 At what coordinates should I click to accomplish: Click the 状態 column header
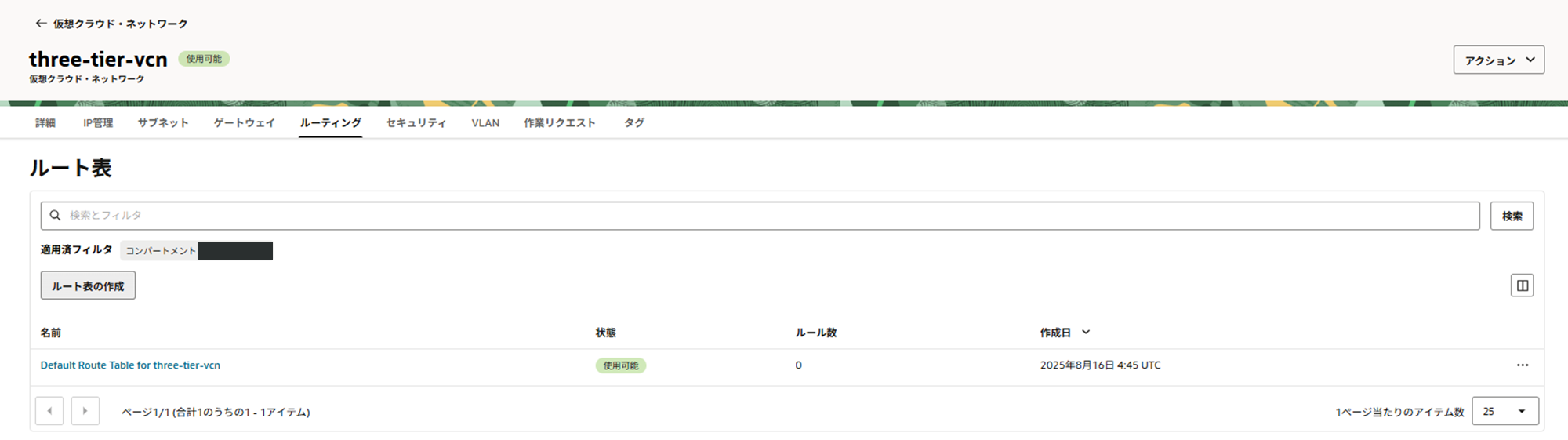tap(605, 333)
